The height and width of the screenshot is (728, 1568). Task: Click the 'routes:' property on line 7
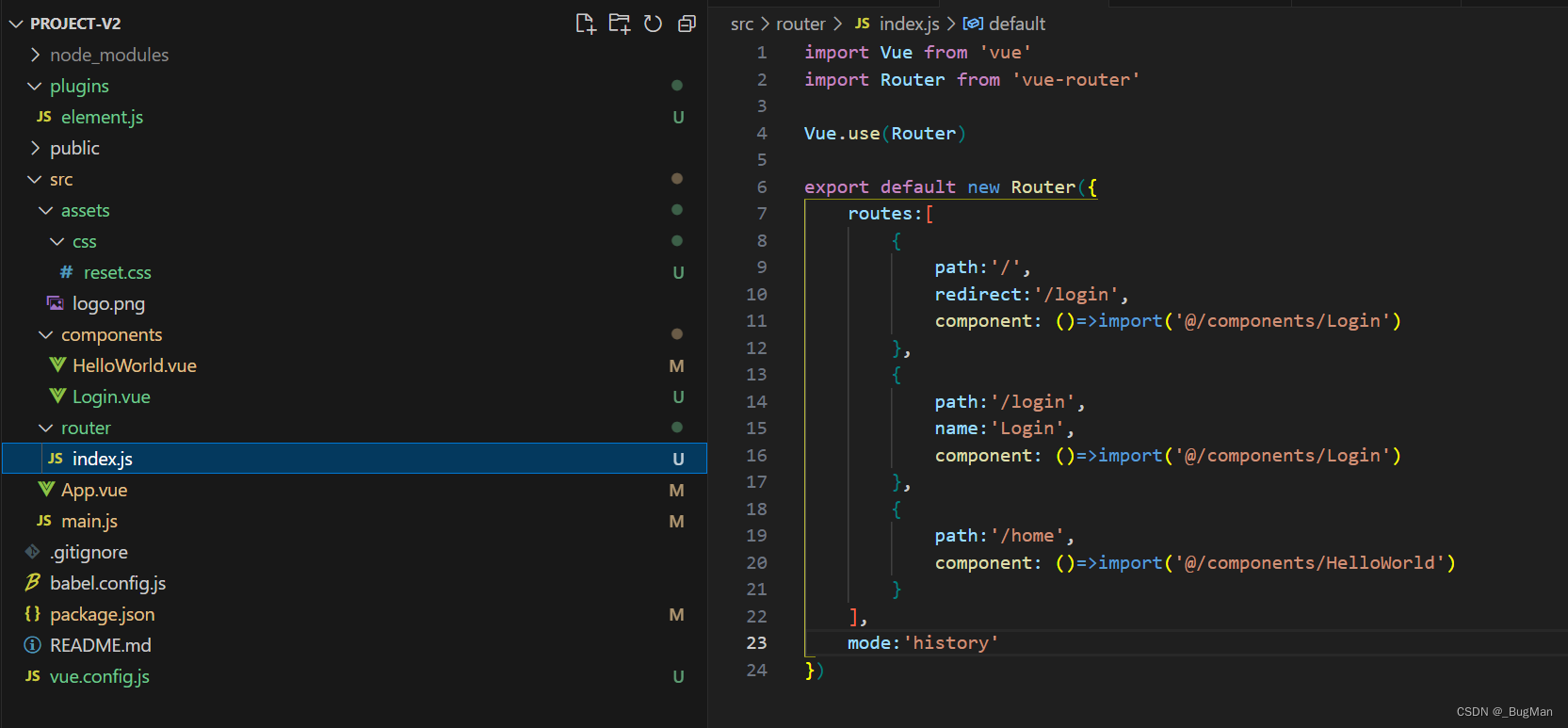tap(885, 214)
